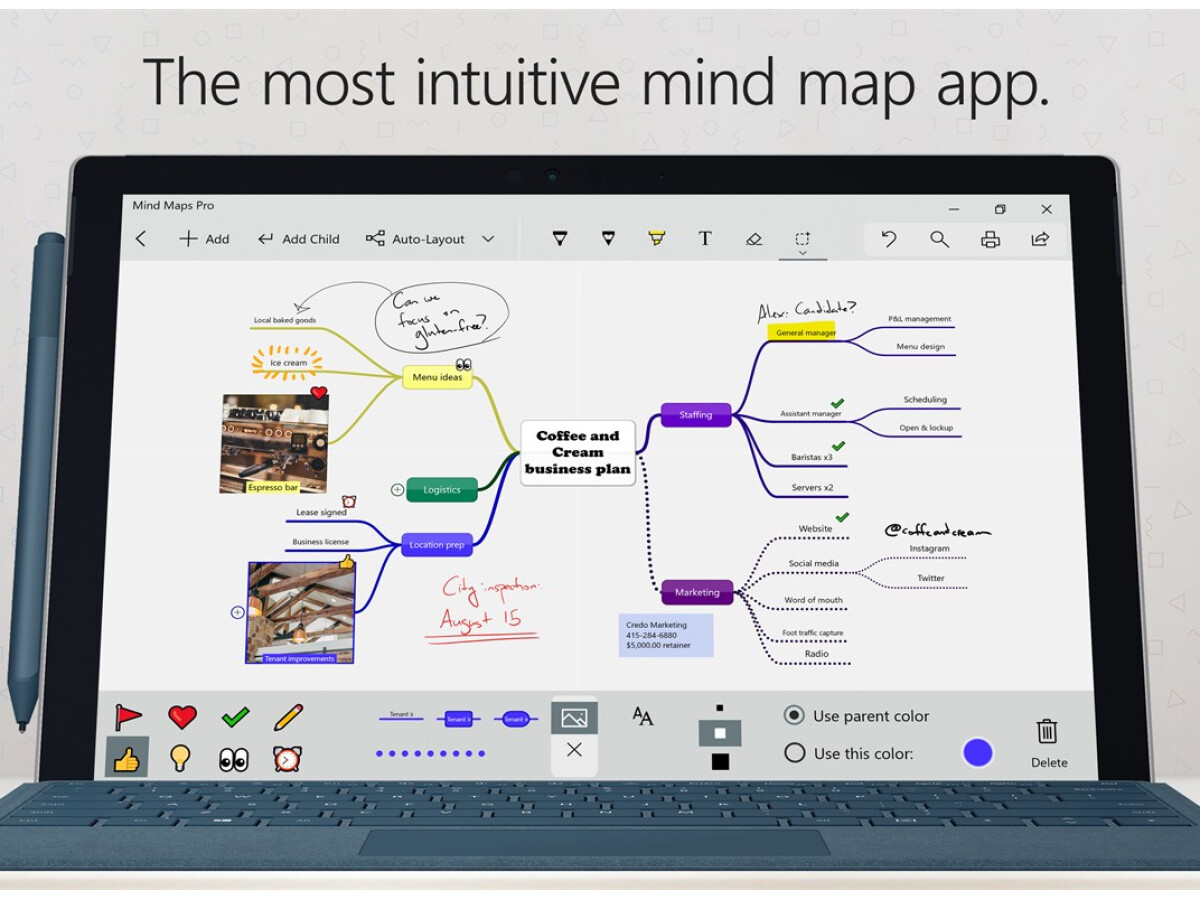
Task: Pick the rounded pill node style
Action: (x=515, y=719)
